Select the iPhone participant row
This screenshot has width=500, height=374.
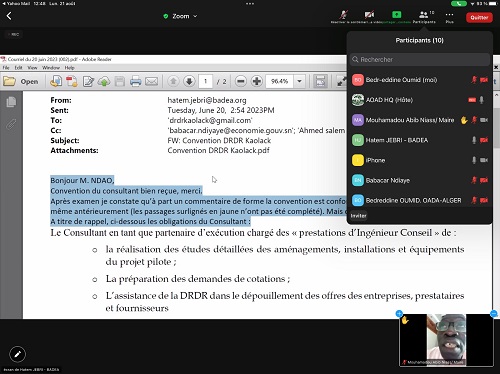tap(420, 160)
